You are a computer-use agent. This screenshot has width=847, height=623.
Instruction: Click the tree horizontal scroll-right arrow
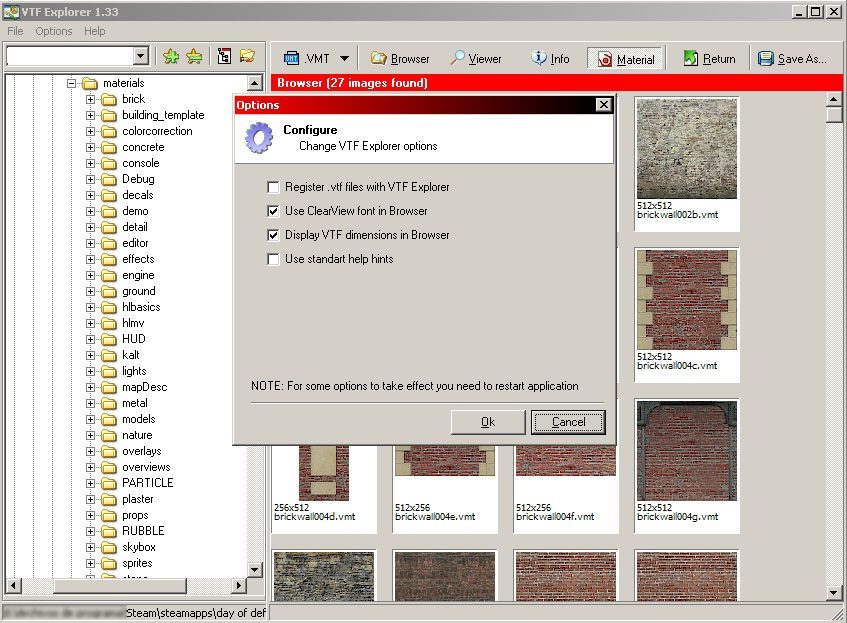(x=238, y=585)
